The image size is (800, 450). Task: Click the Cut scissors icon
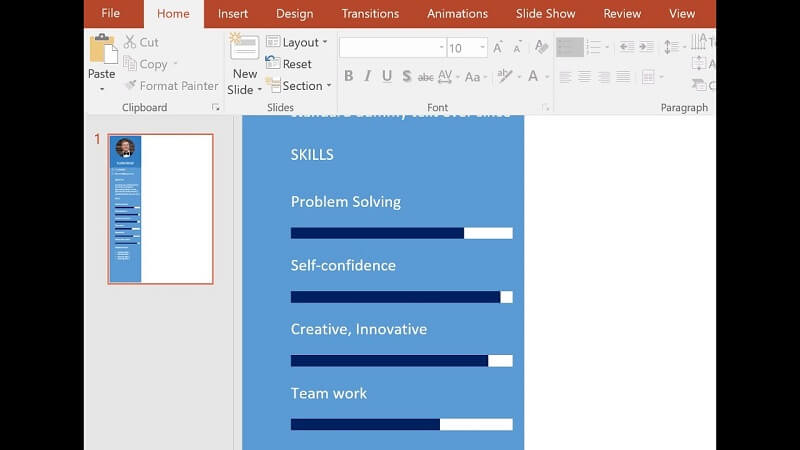[x=131, y=42]
